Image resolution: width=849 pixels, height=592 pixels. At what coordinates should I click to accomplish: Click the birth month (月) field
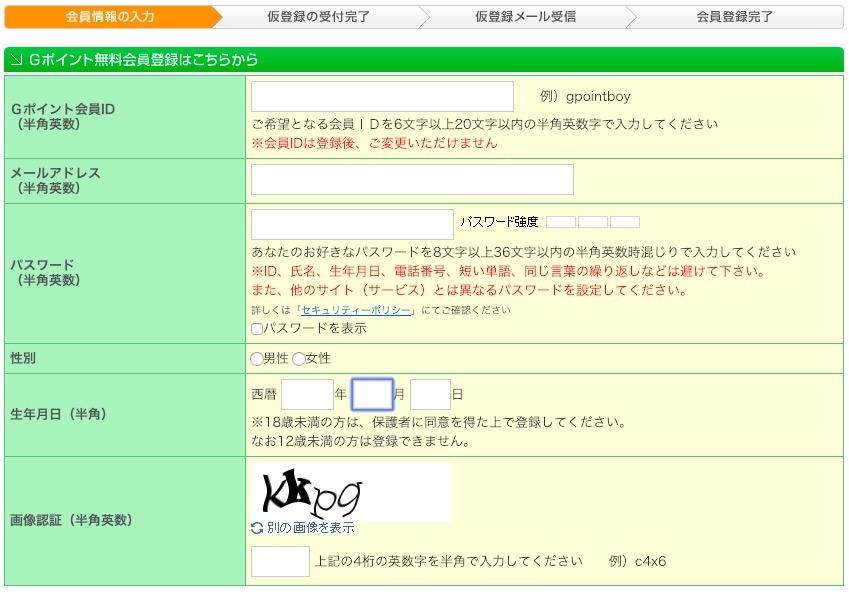coord(372,394)
